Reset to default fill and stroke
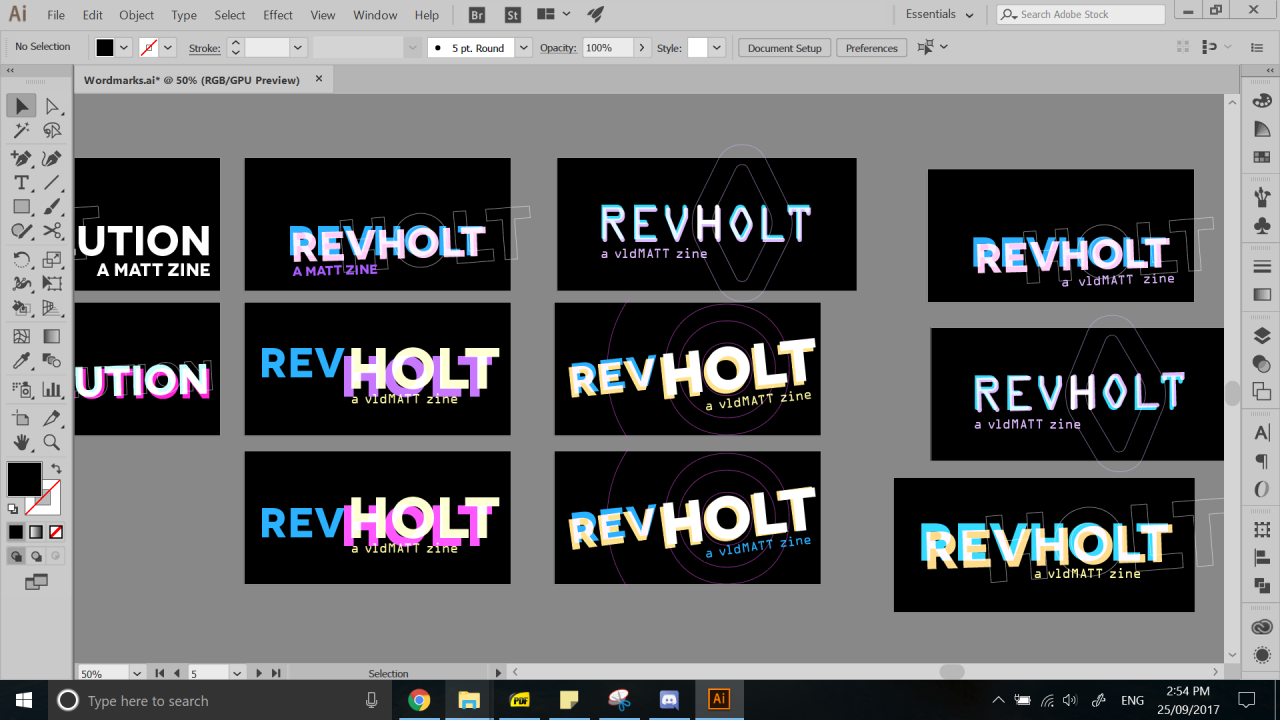Screen dimensions: 1280x720 coord(13,509)
